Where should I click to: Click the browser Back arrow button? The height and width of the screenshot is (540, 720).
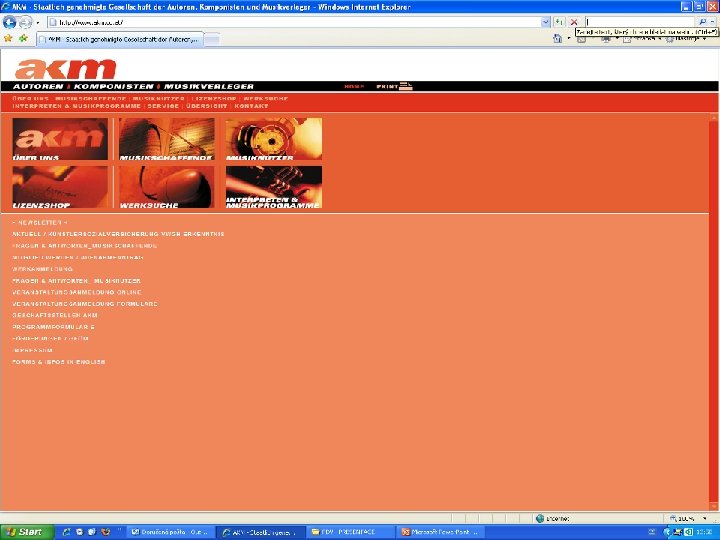(9, 22)
